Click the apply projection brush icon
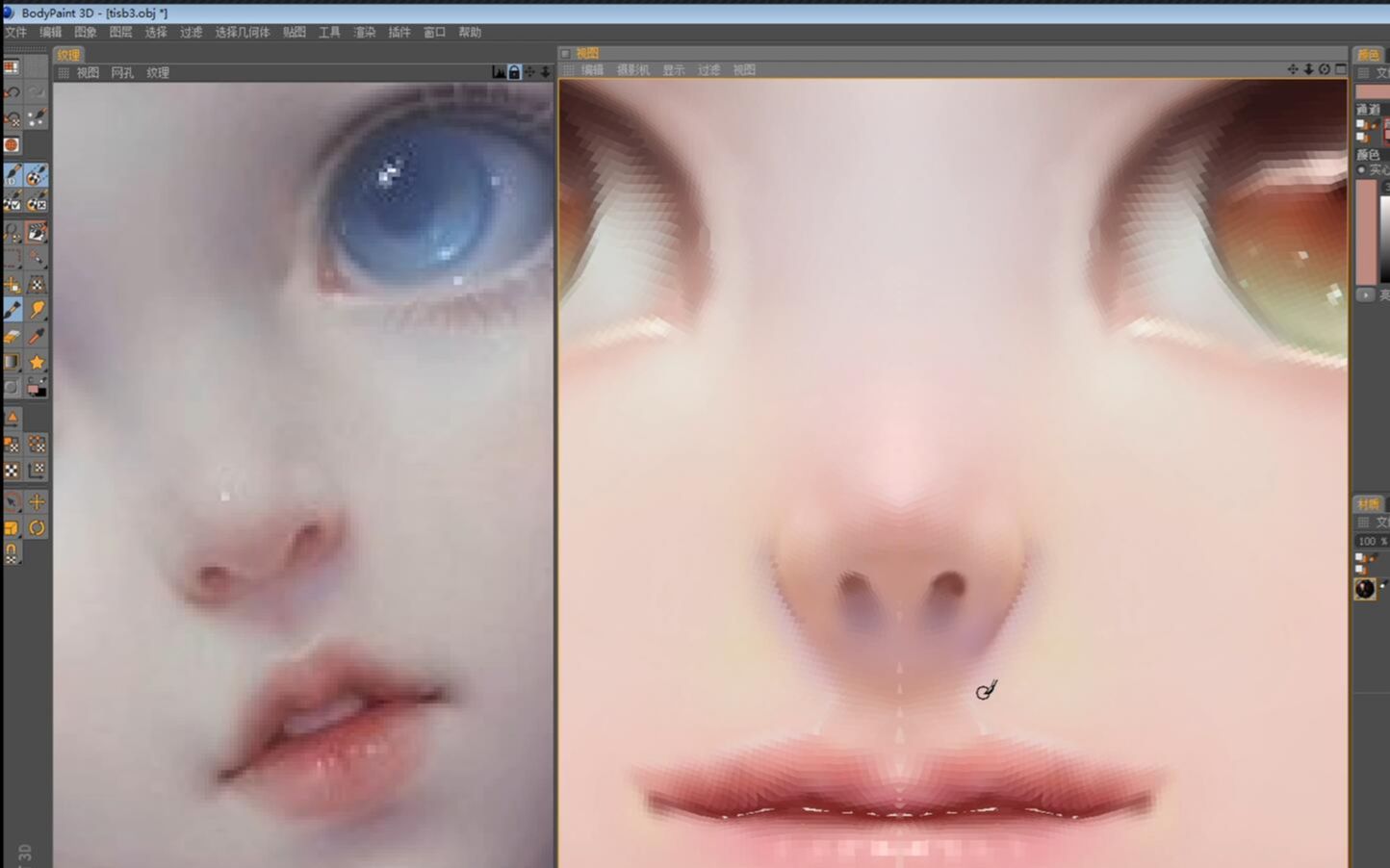This screenshot has width=1390, height=868. (12, 202)
